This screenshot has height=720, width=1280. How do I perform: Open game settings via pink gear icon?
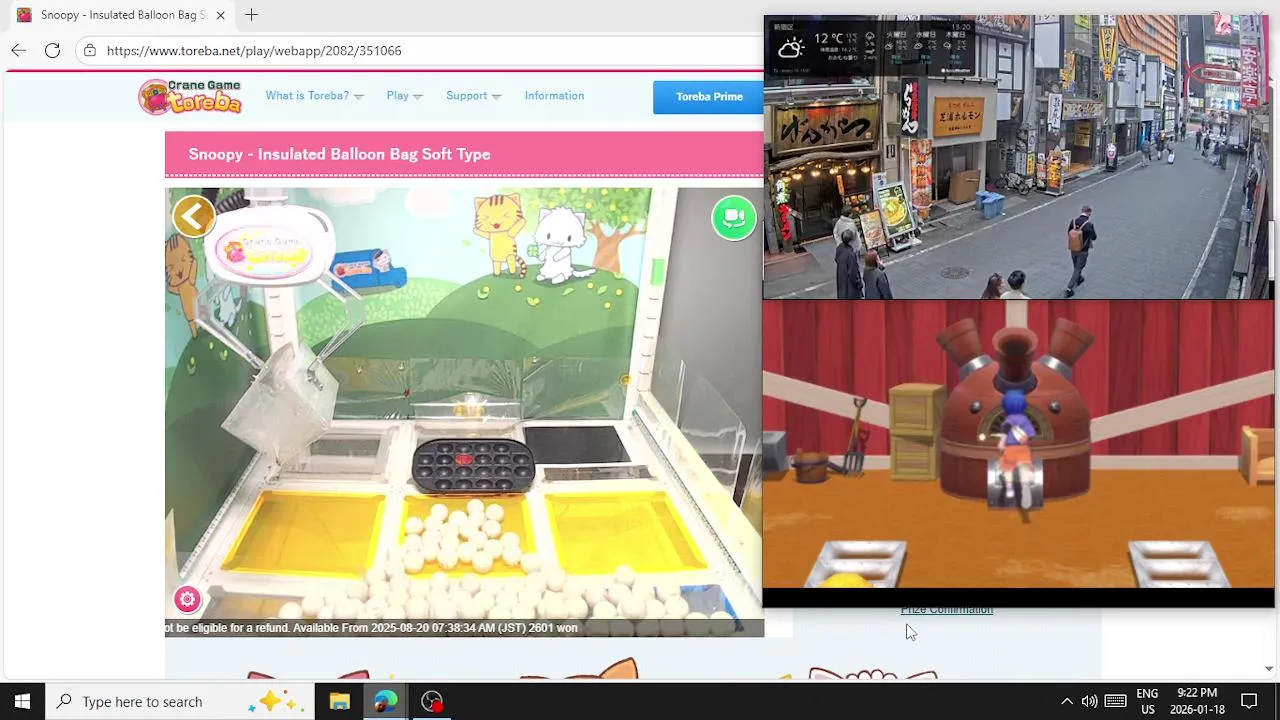click(x=187, y=599)
